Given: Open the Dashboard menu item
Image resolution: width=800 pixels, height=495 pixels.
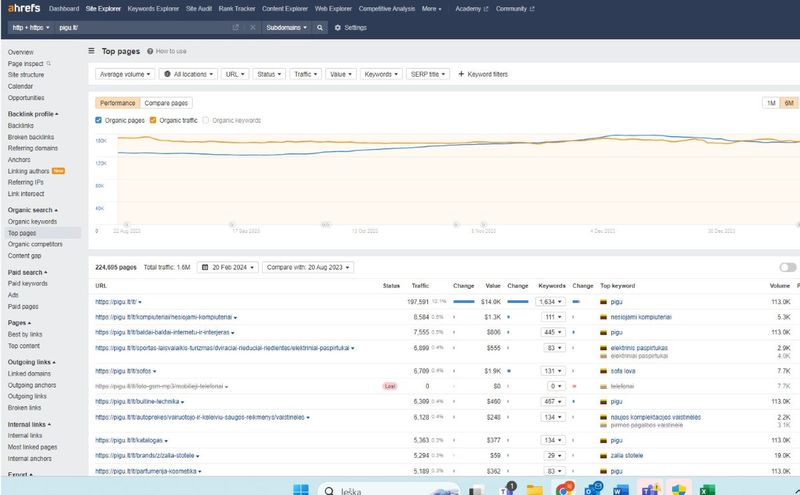Looking at the screenshot, I should [x=64, y=9].
